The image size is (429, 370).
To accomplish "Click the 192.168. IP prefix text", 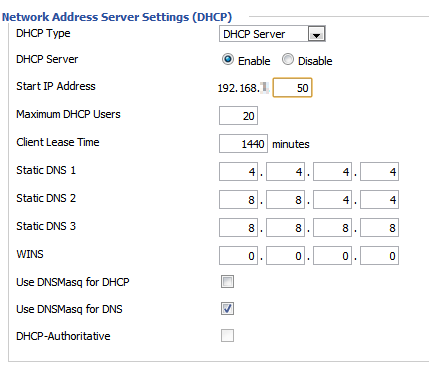I will point(238,88).
